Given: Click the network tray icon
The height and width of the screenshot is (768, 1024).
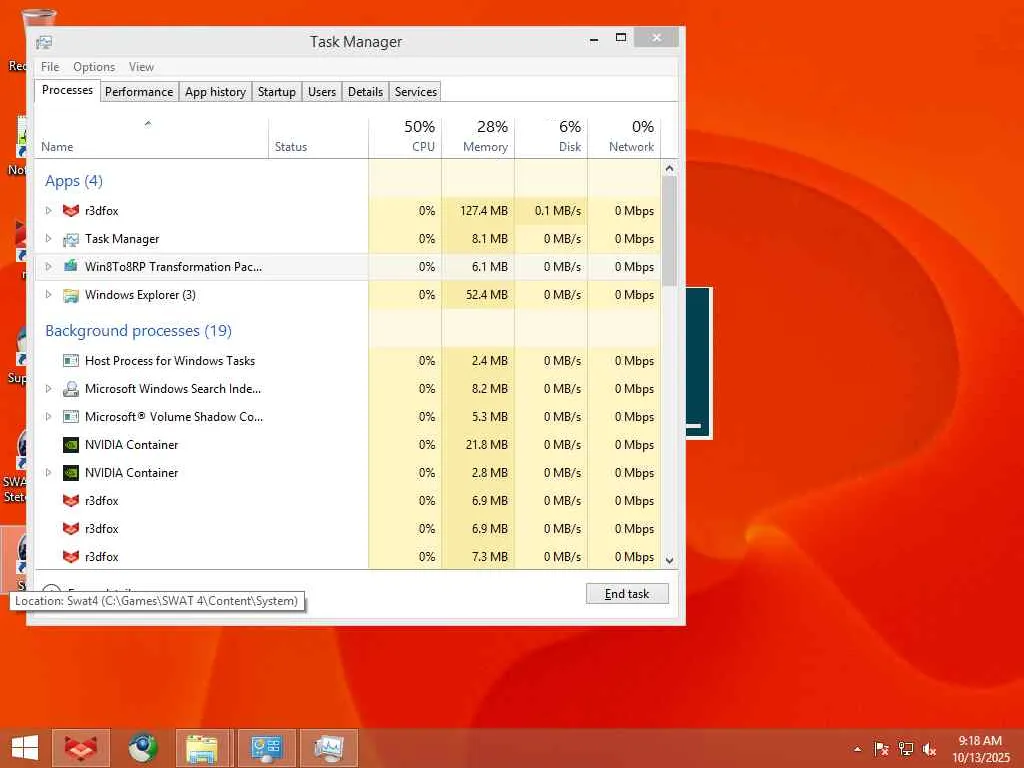Looking at the screenshot, I should (x=906, y=749).
